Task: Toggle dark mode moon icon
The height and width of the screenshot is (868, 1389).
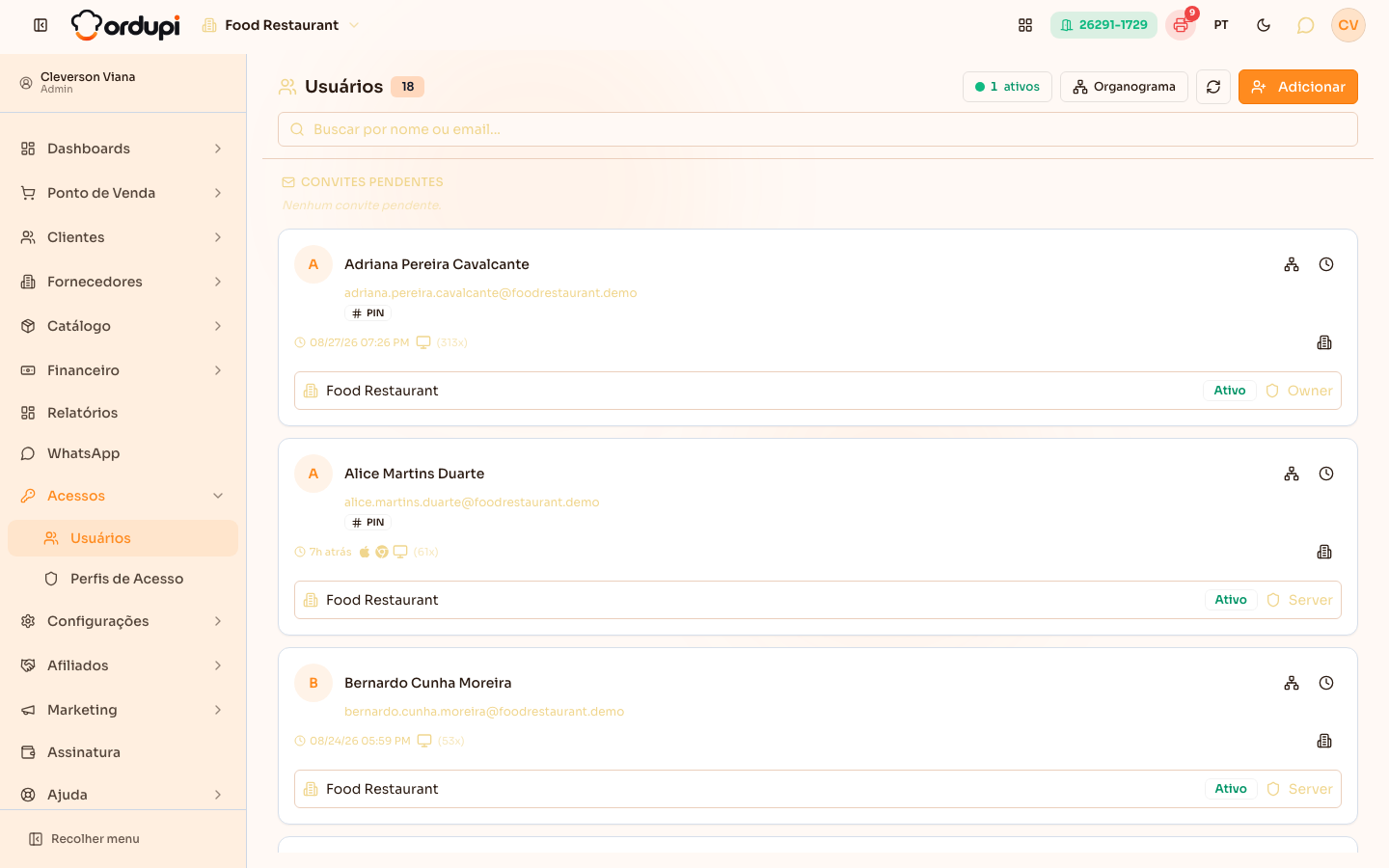Action: tap(1264, 25)
